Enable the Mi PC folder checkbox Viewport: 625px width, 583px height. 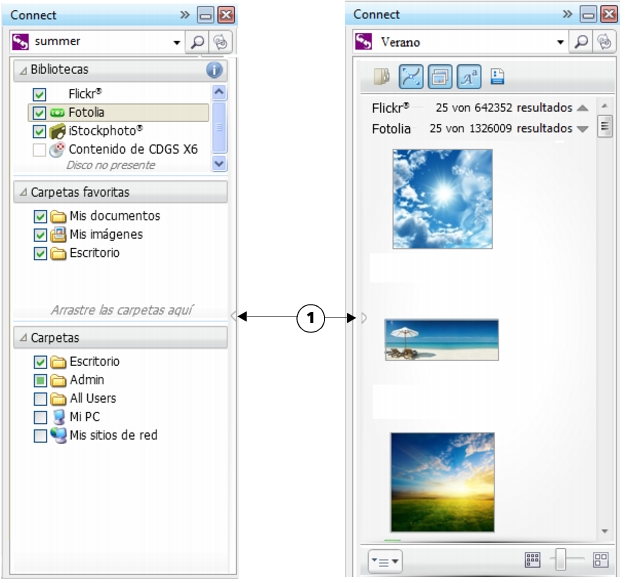click(40, 417)
